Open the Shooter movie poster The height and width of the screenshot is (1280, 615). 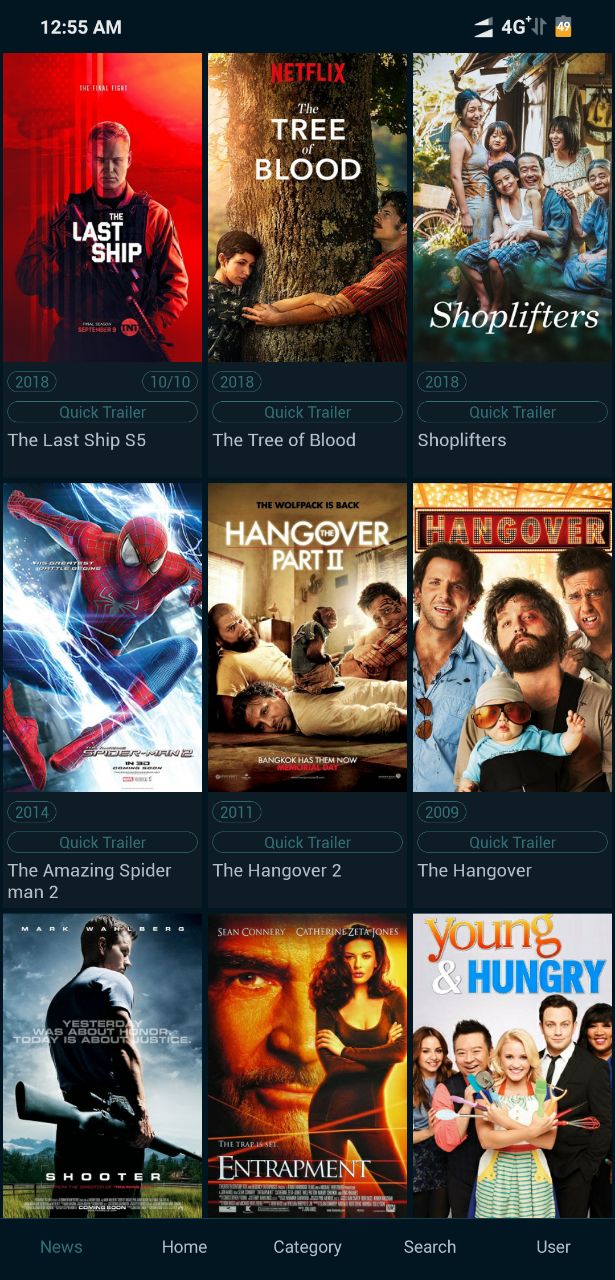point(102,1066)
